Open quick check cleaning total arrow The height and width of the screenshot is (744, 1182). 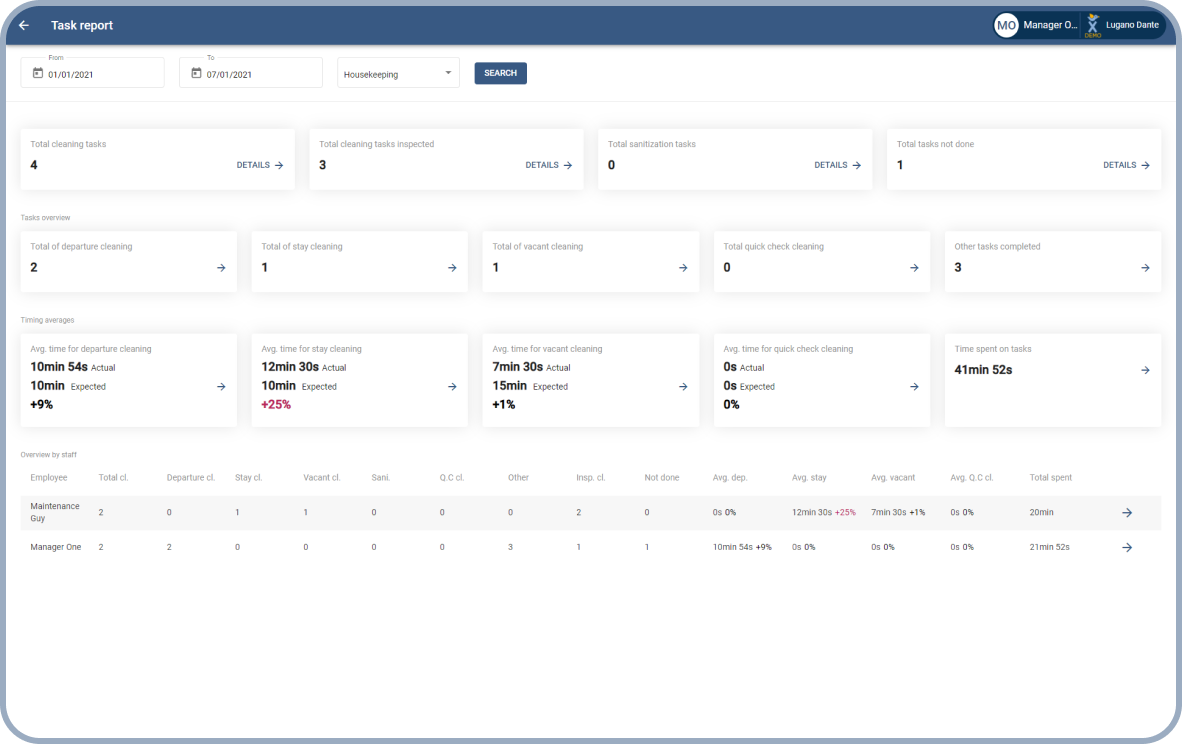(914, 268)
